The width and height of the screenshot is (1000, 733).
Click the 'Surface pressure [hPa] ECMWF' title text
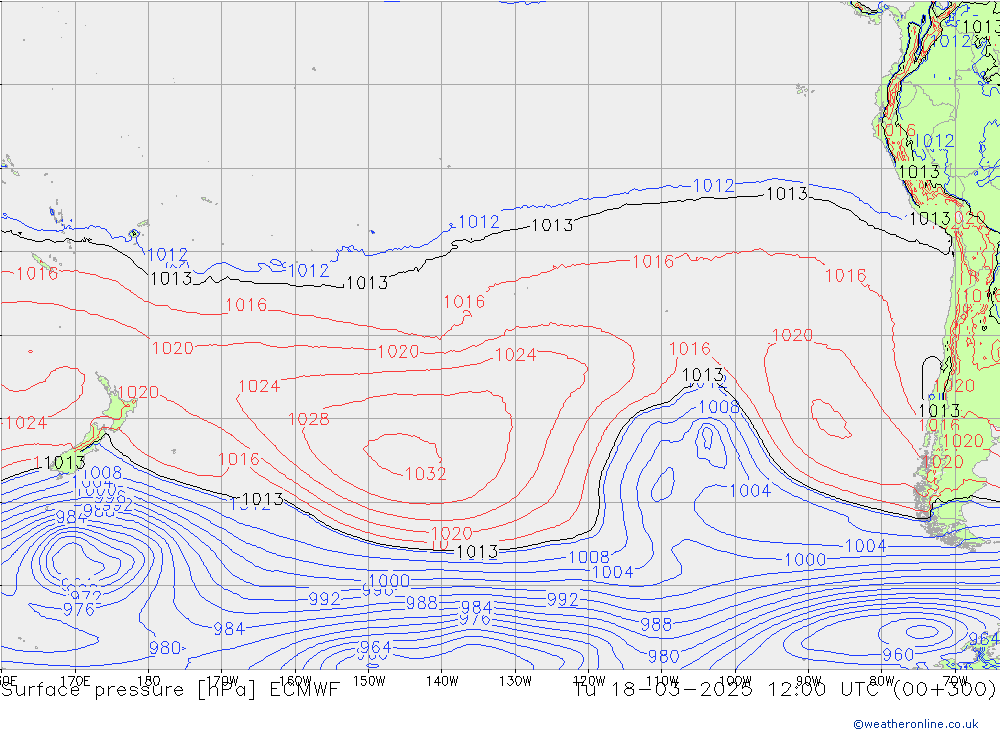[170, 690]
